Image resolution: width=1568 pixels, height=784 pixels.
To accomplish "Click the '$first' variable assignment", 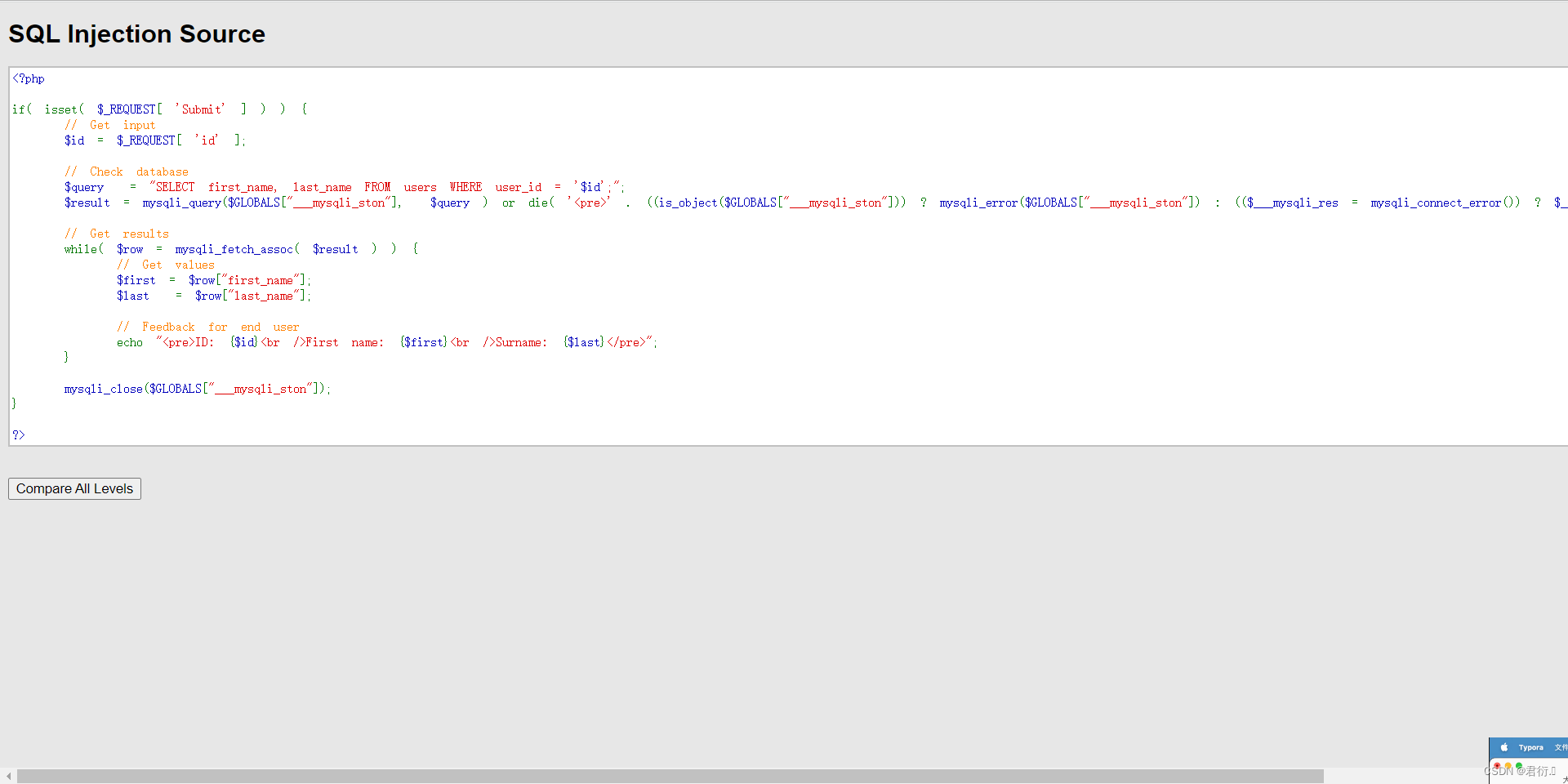I will point(136,280).
